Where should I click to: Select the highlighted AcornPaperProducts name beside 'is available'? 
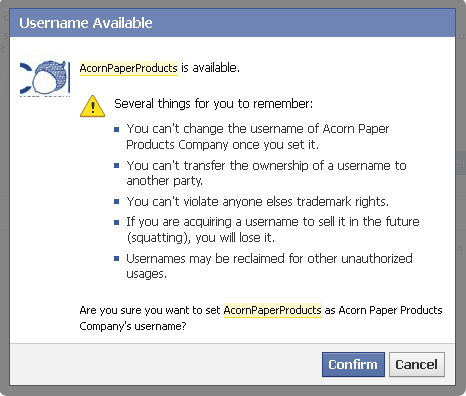(129, 68)
